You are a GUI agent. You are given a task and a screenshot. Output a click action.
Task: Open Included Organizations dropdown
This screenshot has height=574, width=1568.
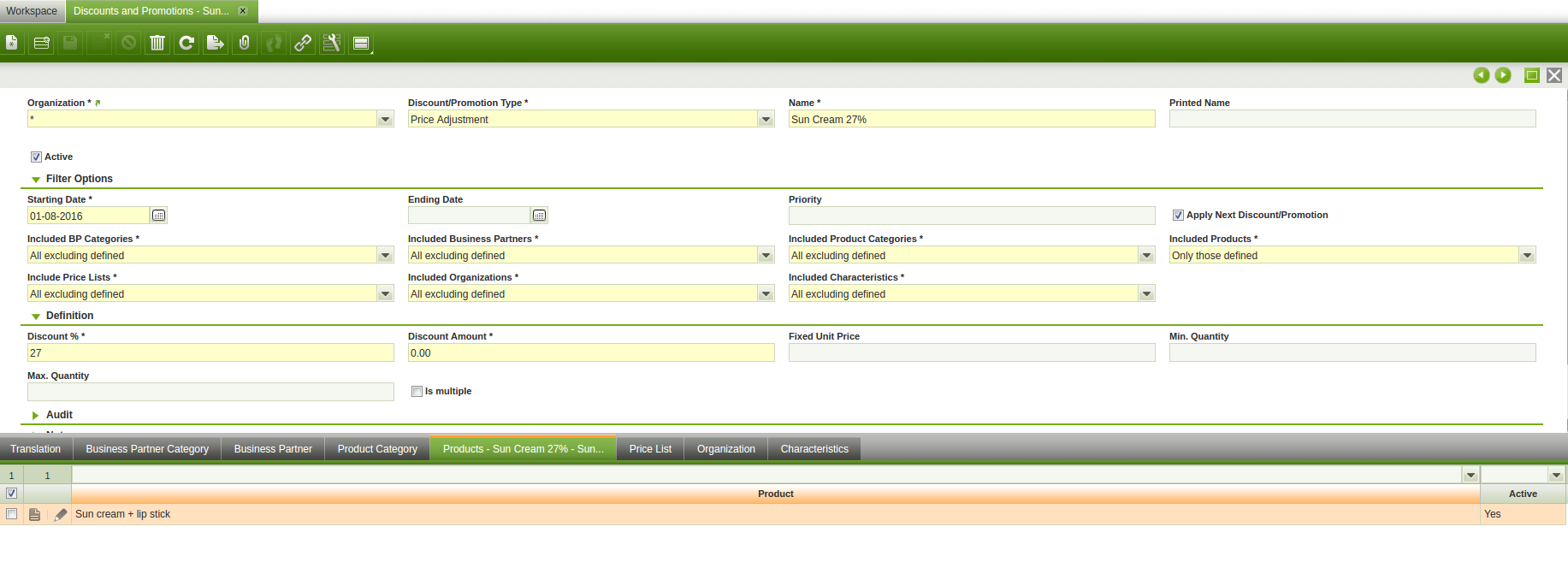click(766, 293)
